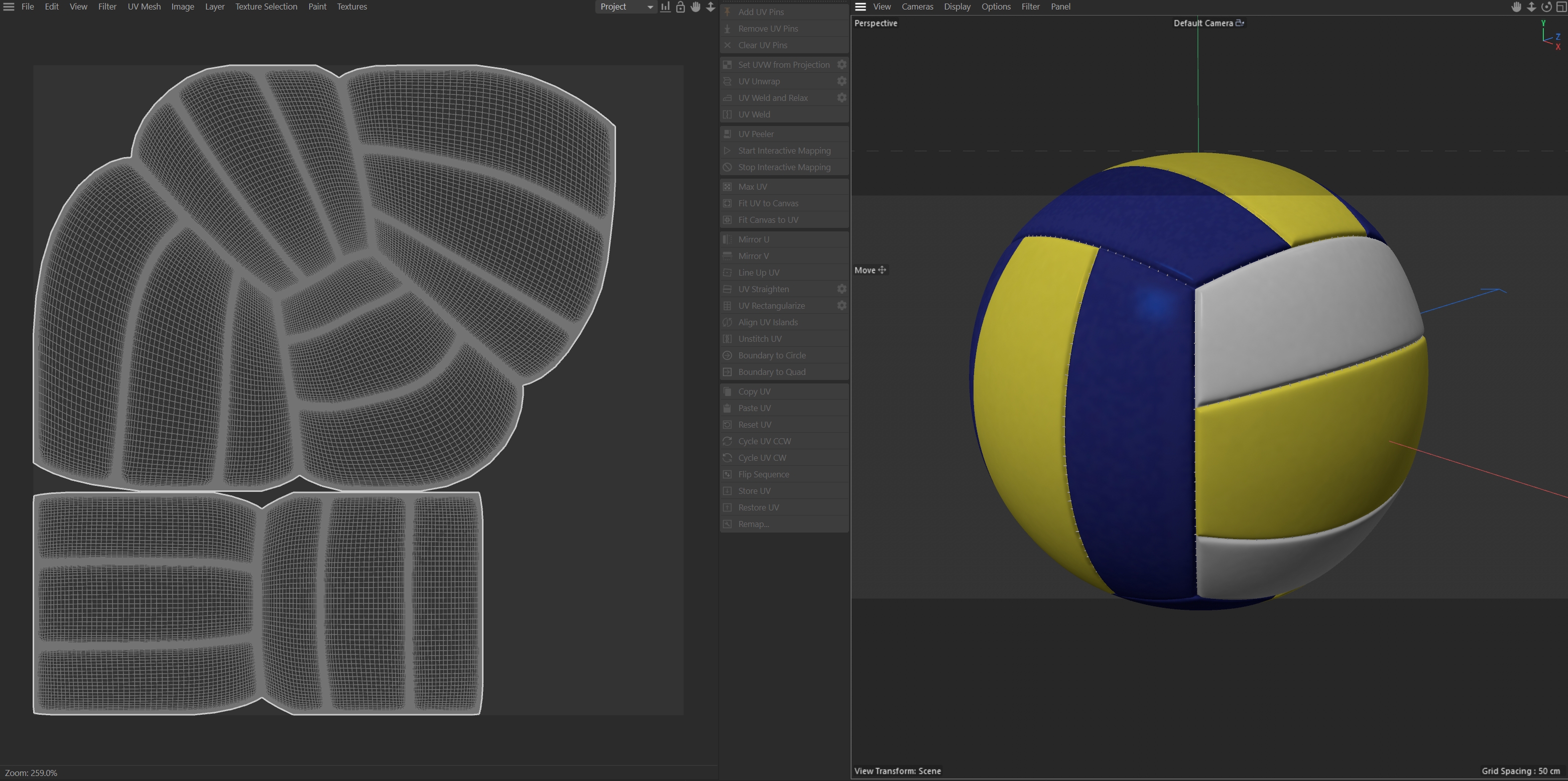The width and height of the screenshot is (1568, 781).
Task: Toggle the active view maximize icon in viewport
Action: click(1560, 7)
